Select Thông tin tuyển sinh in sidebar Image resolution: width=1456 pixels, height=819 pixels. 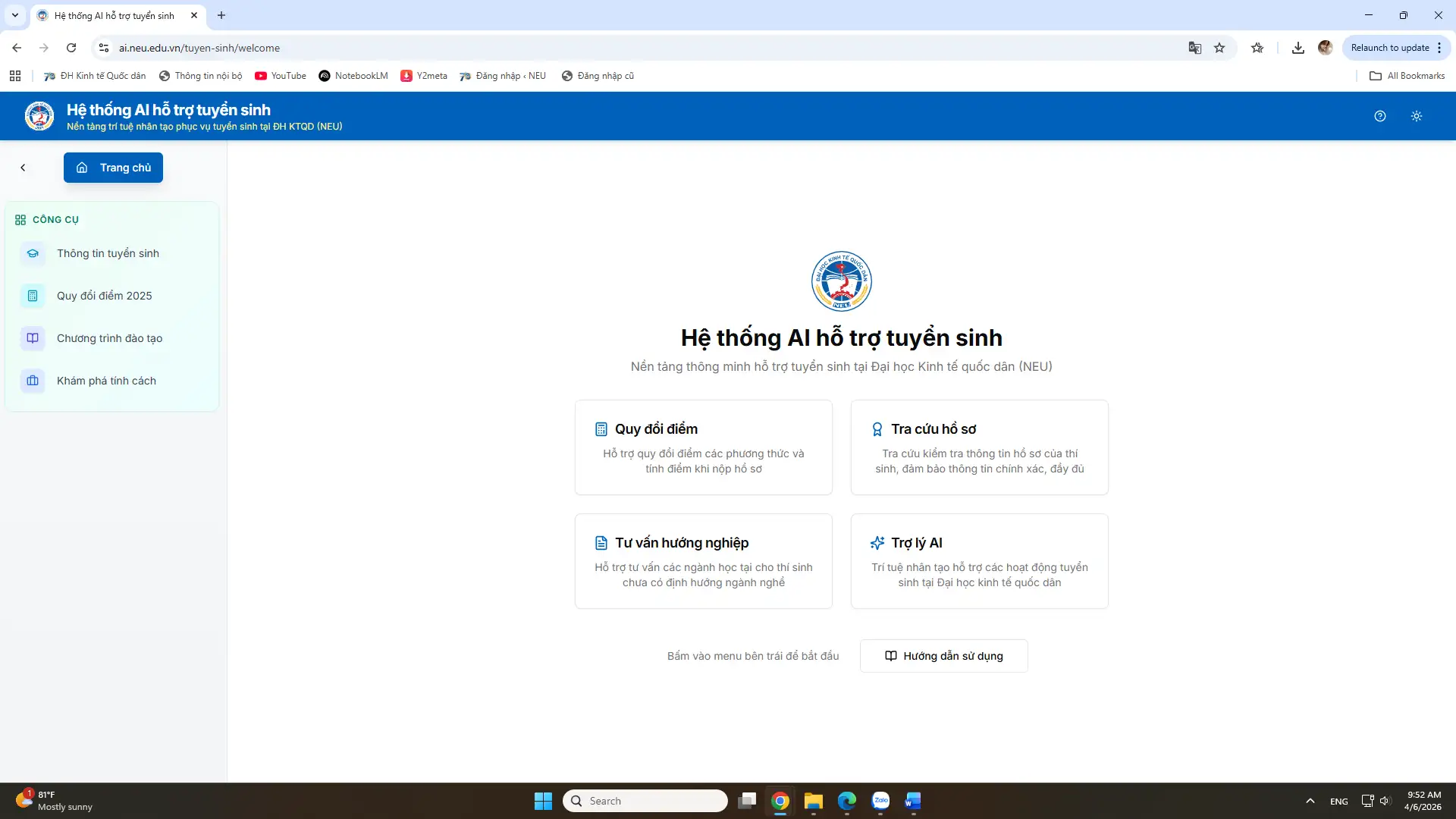click(x=108, y=253)
